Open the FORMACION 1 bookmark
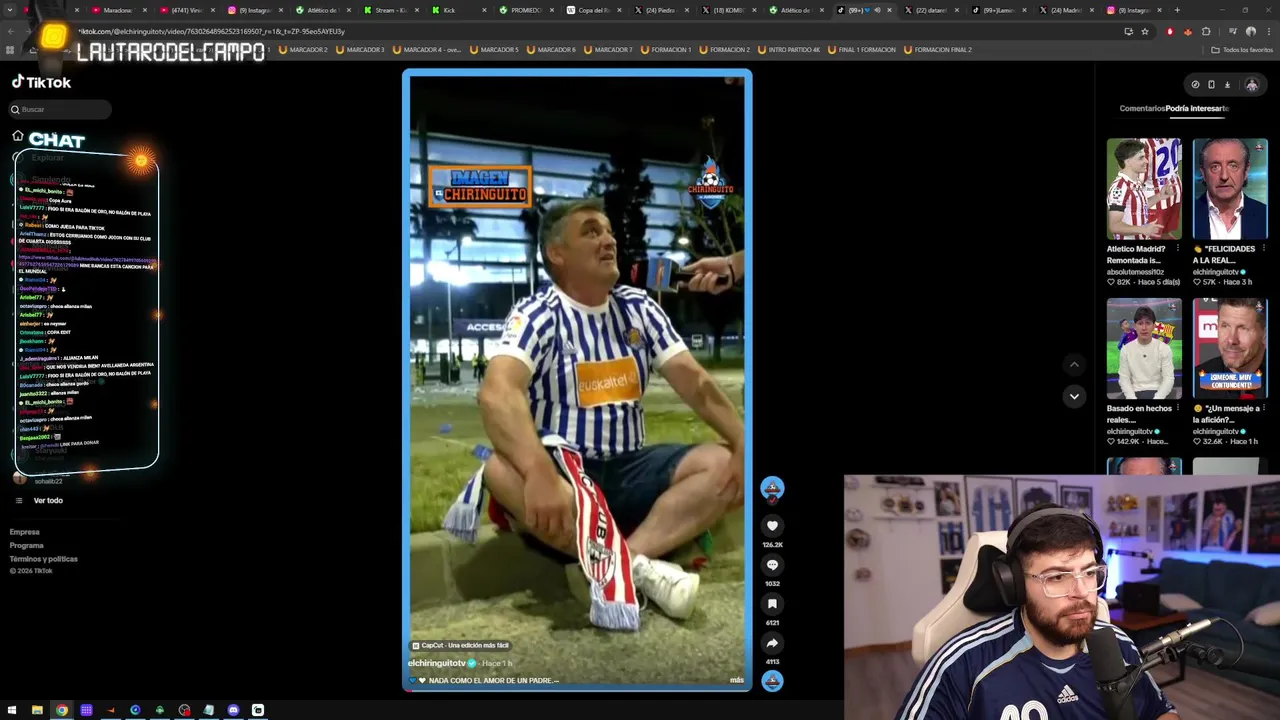Viewport: 1280px width, 720px height. 666,49
